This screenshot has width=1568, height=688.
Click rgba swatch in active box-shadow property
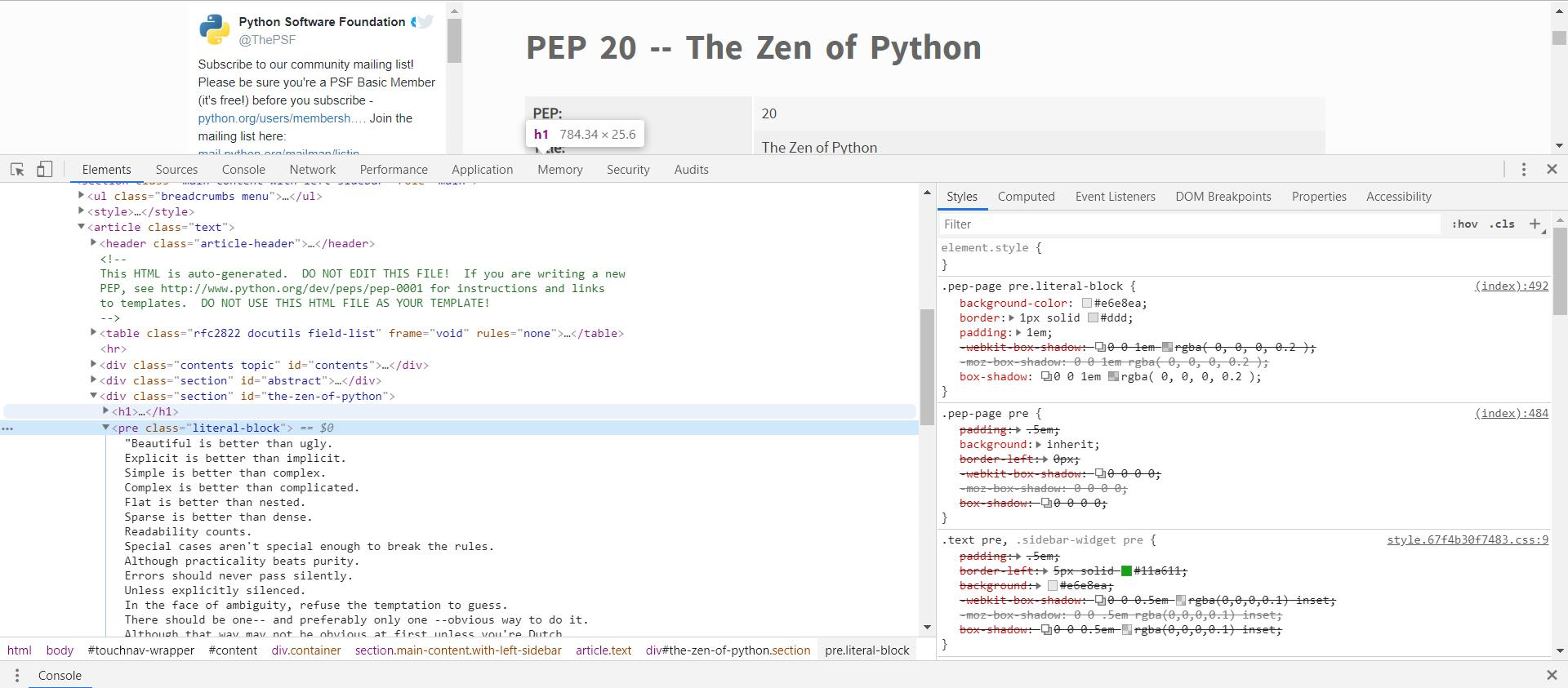1113,377
